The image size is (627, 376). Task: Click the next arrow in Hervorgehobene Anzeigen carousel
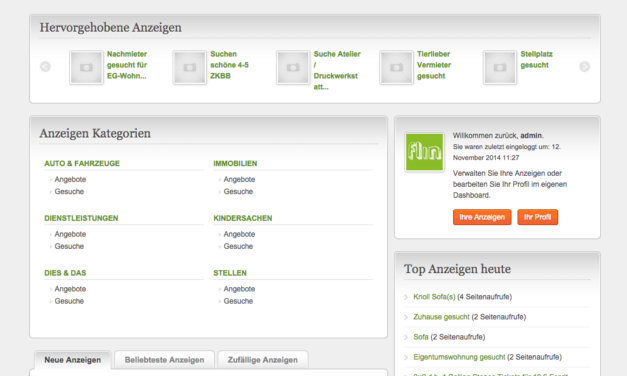pyautogui.click(x=585, y=67)
